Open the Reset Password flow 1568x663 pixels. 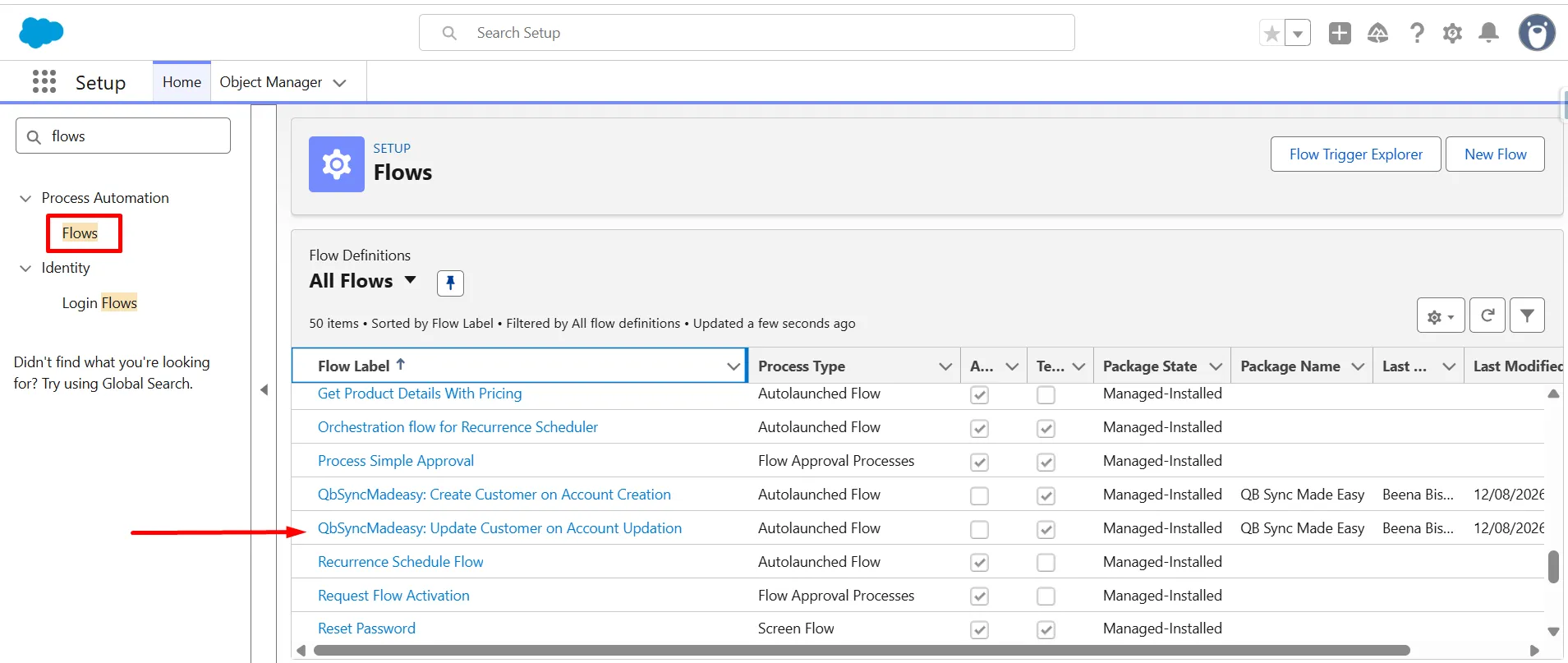(366, 628)
